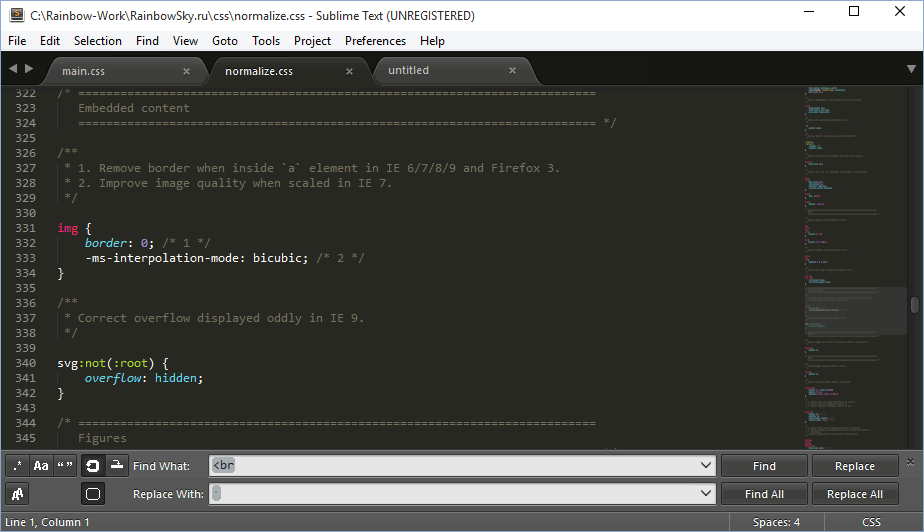Viewport: 924px width, 532px height.
Task: Open the CSS syntax selector
Action: pos(871,522)
